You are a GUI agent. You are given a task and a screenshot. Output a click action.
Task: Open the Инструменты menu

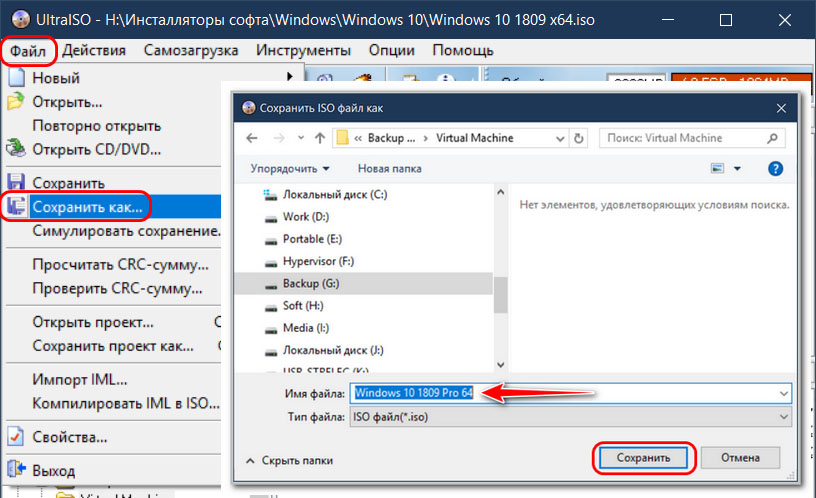pyautogui.click(x=303, y=50)
